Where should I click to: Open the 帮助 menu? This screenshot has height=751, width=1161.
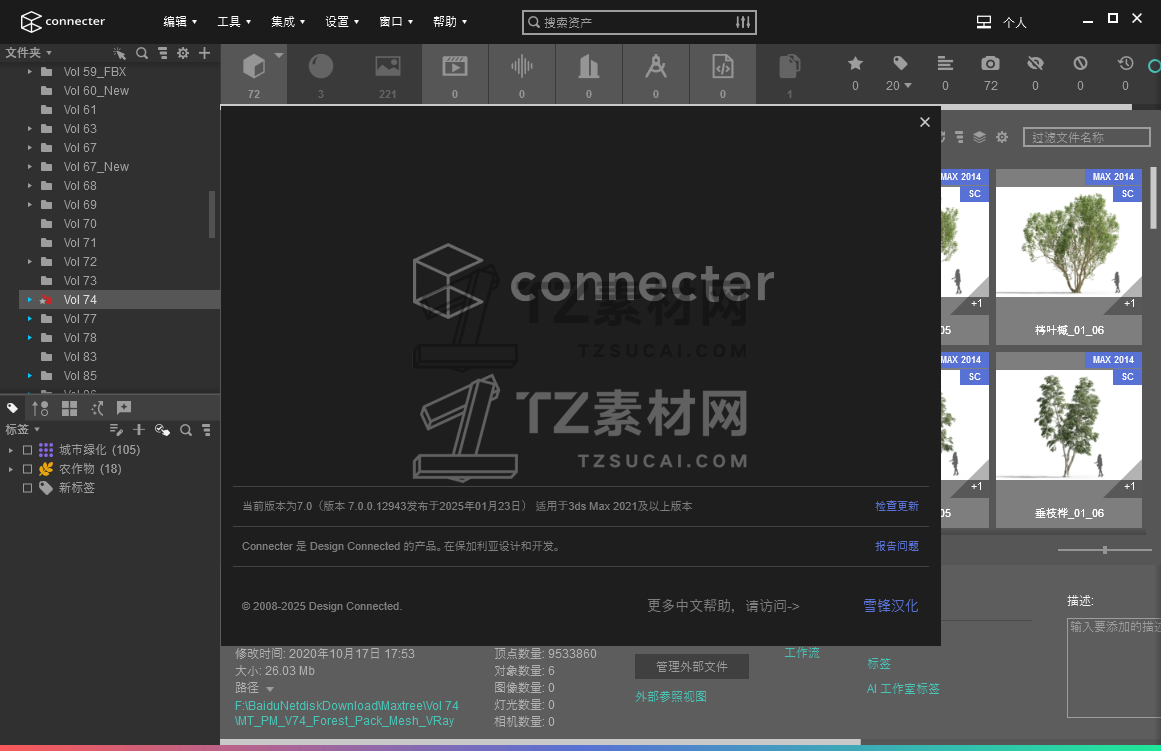tap(450, 21)
